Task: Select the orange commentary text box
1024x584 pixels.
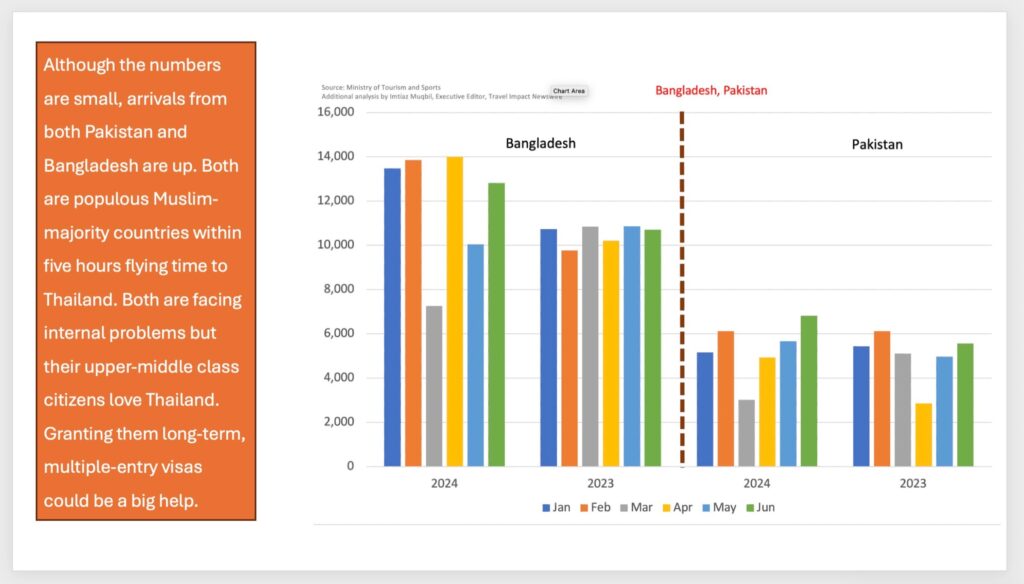Action: click(146, 281)
